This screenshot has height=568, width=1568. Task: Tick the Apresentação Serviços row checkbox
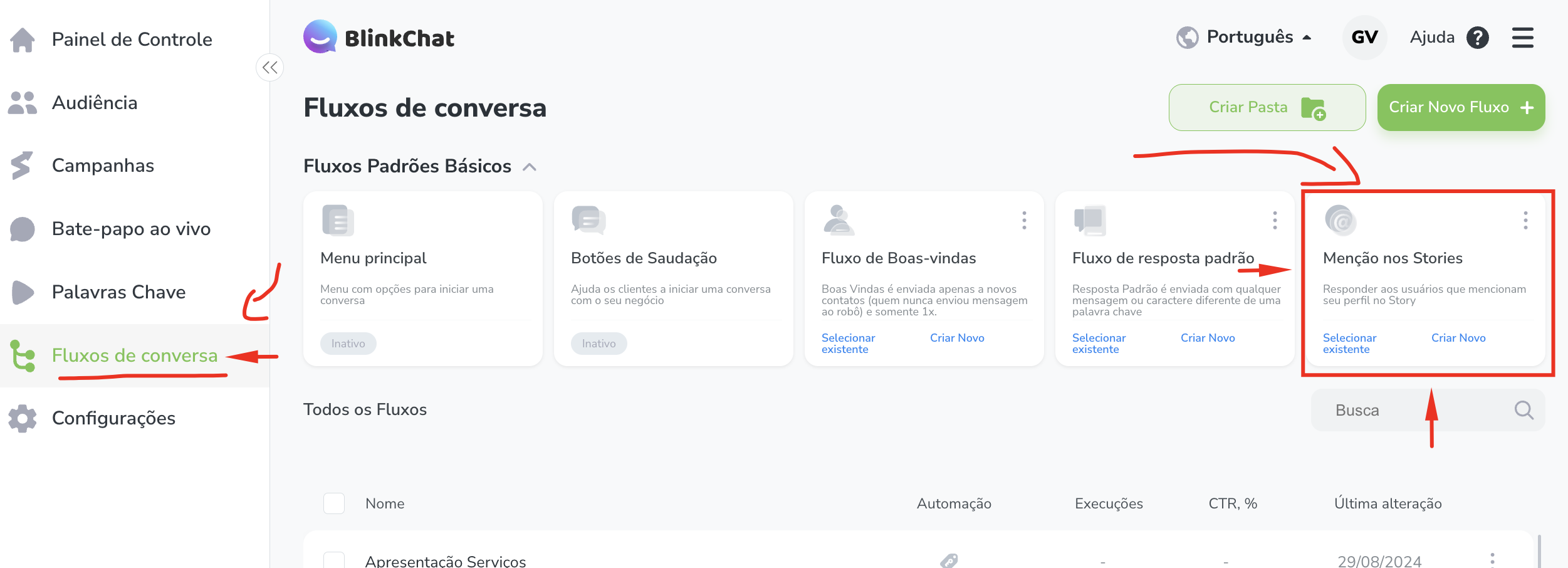[334, 560]
